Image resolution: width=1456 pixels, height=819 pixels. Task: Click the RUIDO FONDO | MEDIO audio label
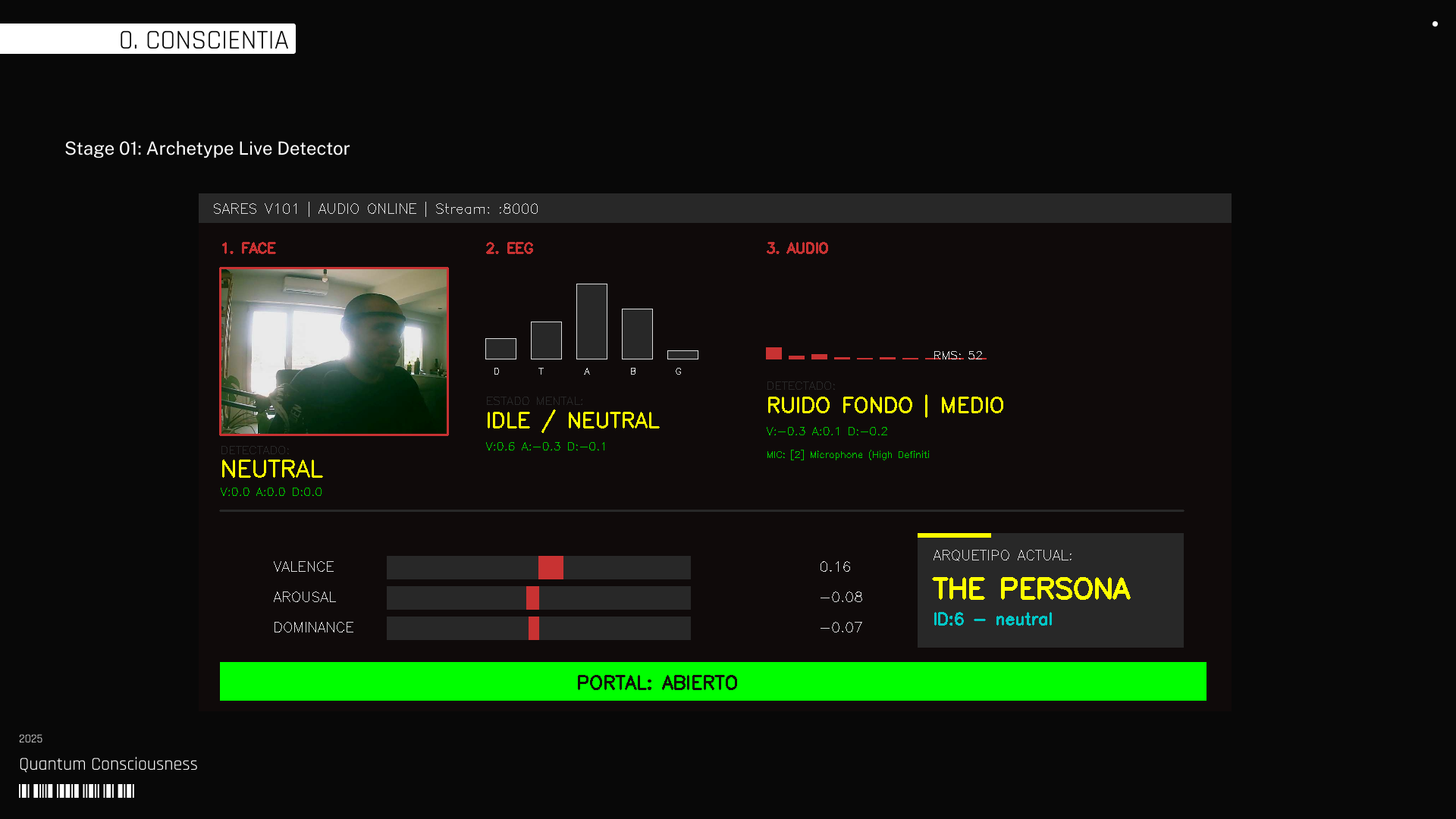click(885, 406)
